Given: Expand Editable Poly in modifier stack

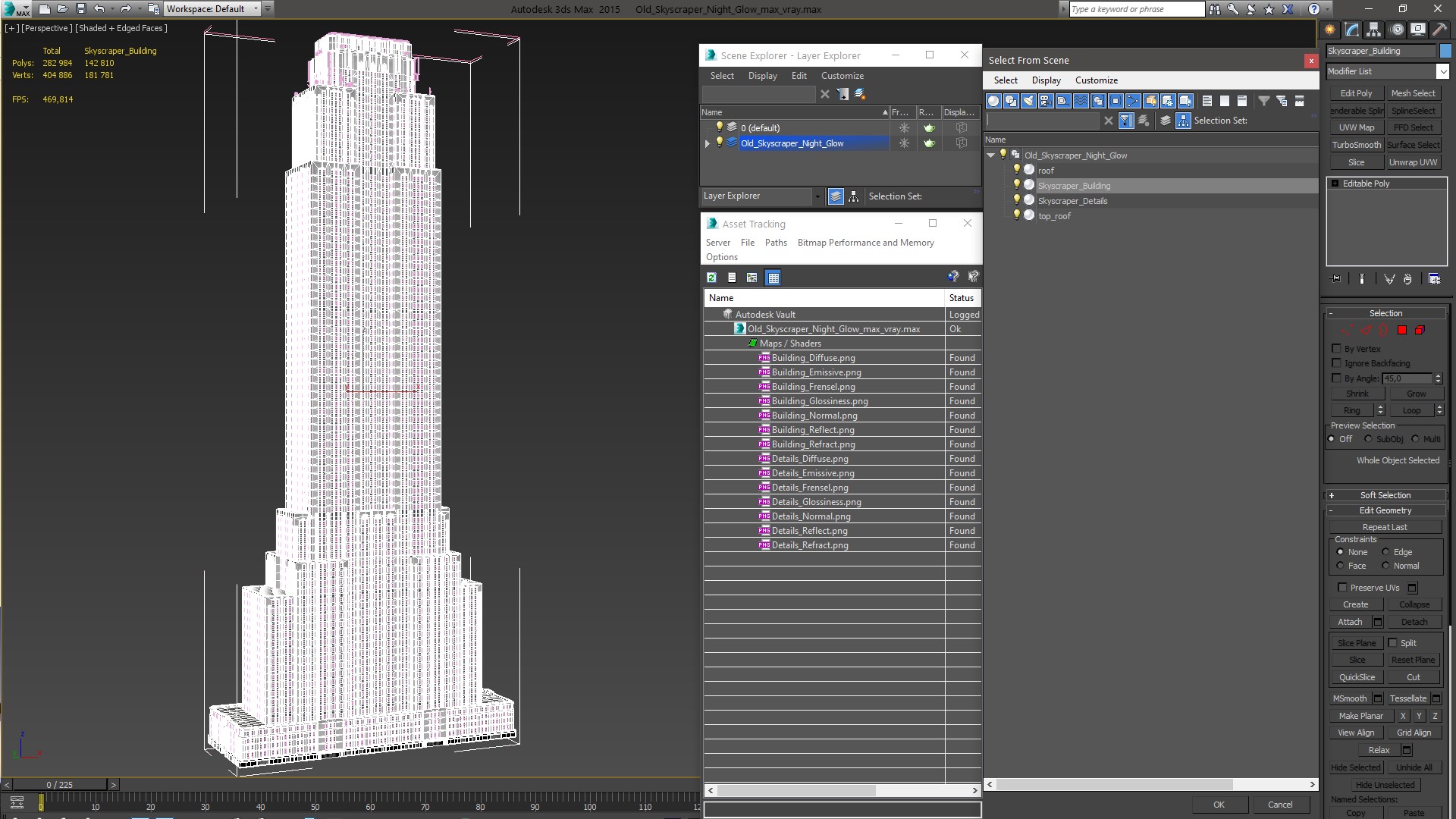Looking at the screenshot, I should 1335,184.
